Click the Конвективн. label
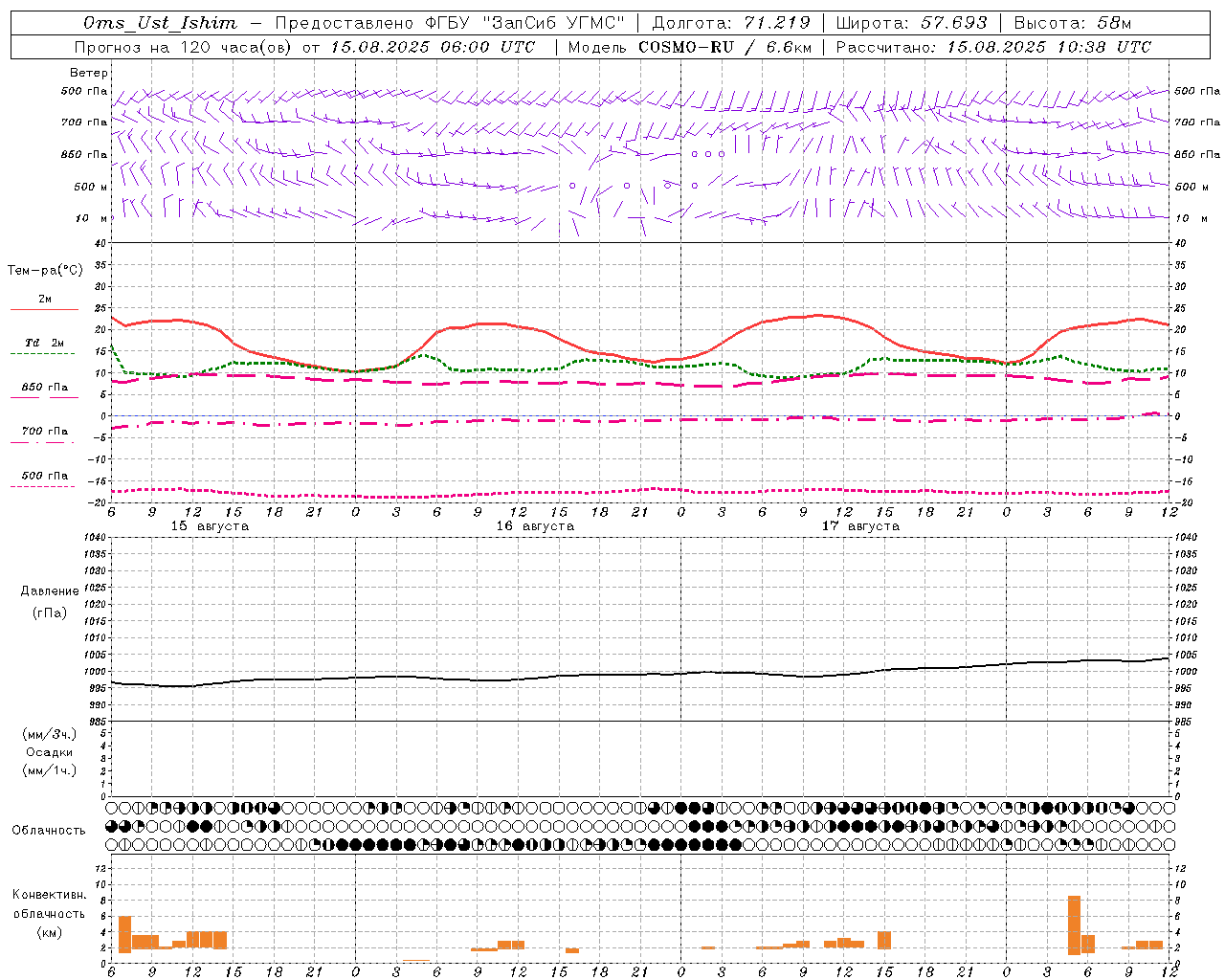This screenshot has width=1225, height=980. [50, 896]
